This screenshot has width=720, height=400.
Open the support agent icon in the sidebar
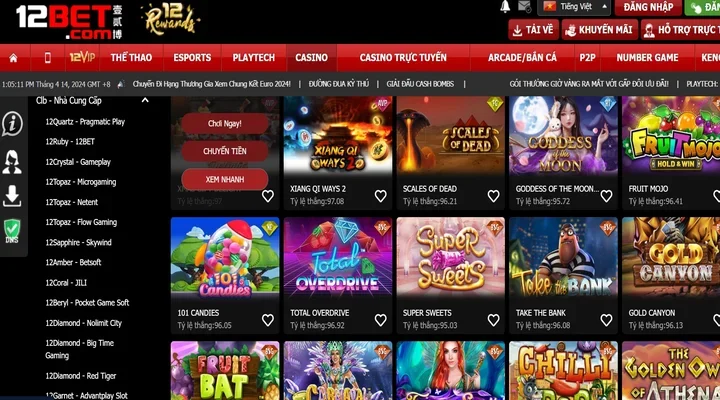[x=12, y=162]
